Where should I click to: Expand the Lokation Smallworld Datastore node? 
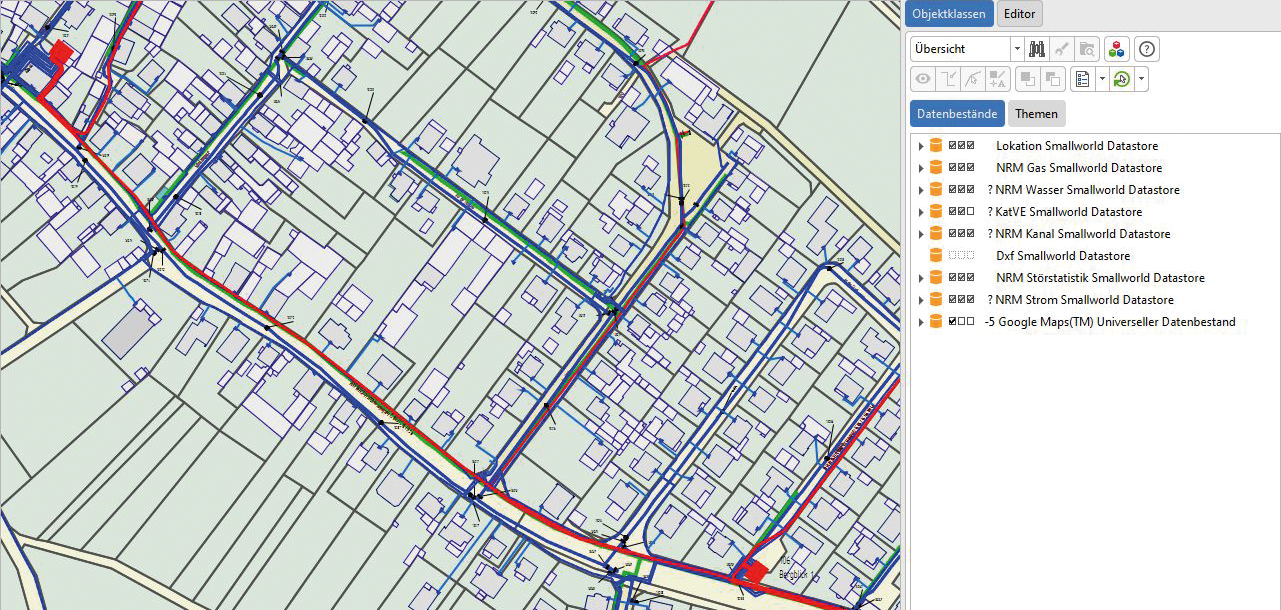pyautogui.click(x=920, y=146)
